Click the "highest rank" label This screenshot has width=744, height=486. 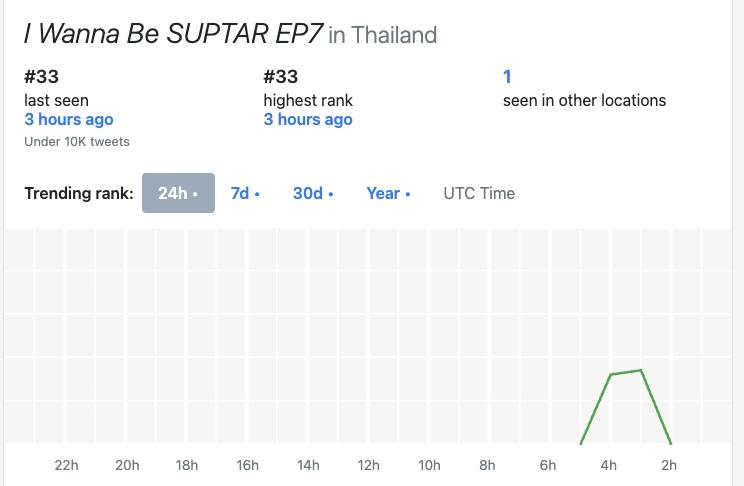pyautogui.click(x=308, y=100)
